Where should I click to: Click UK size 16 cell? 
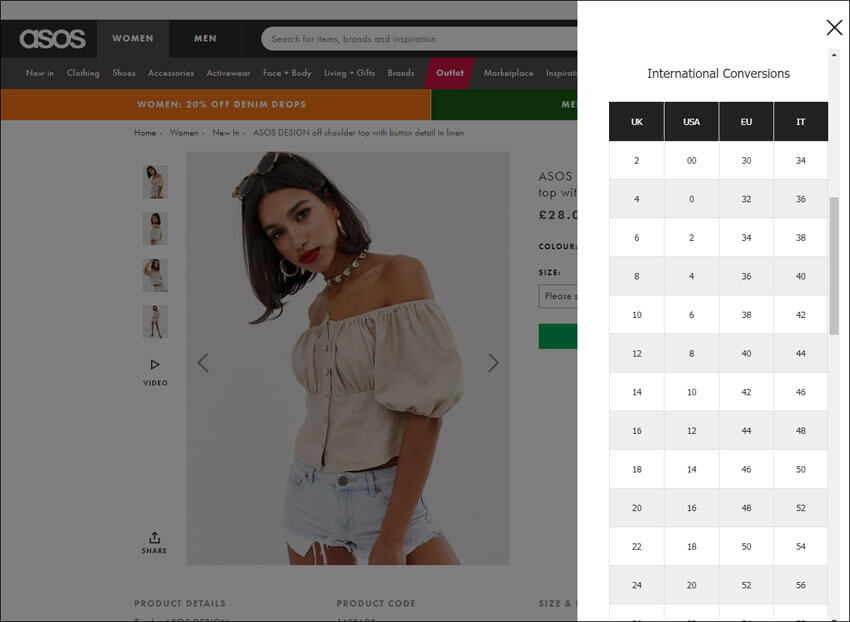[x=636, y=431]
